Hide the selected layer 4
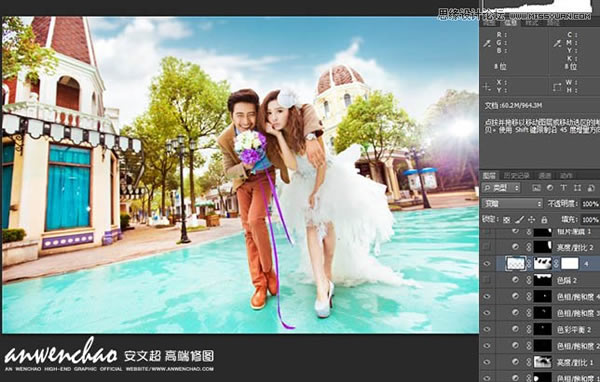The width and height of the screenshot is (600, 382). [487, 264]
